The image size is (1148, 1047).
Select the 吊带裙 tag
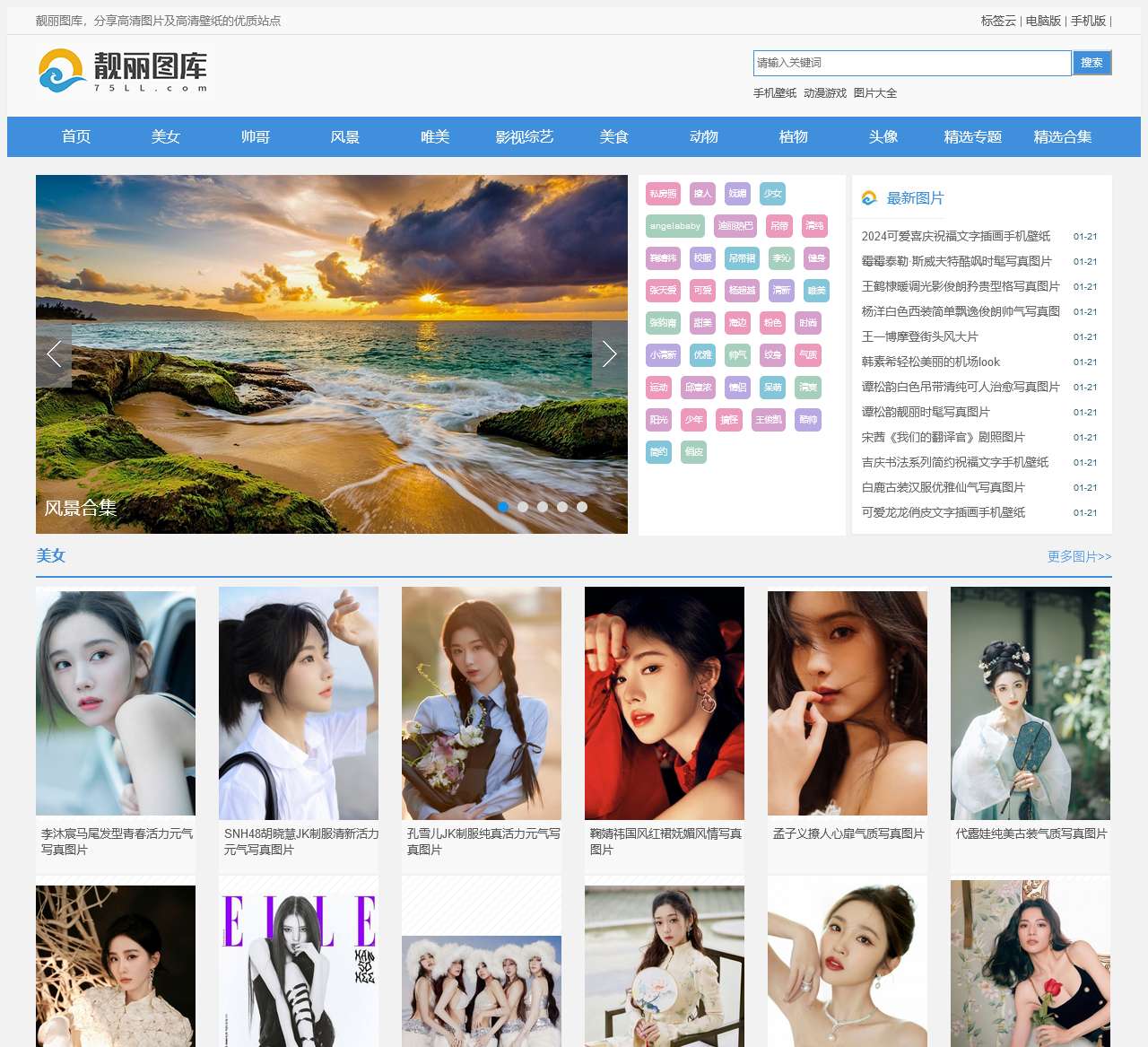click(742, 258)
